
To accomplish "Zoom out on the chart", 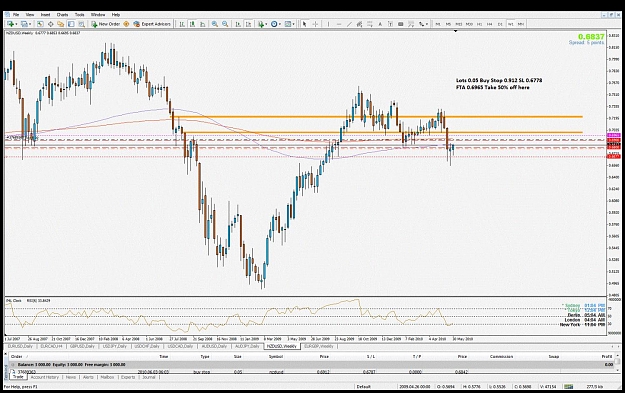I will coord(225,24).
